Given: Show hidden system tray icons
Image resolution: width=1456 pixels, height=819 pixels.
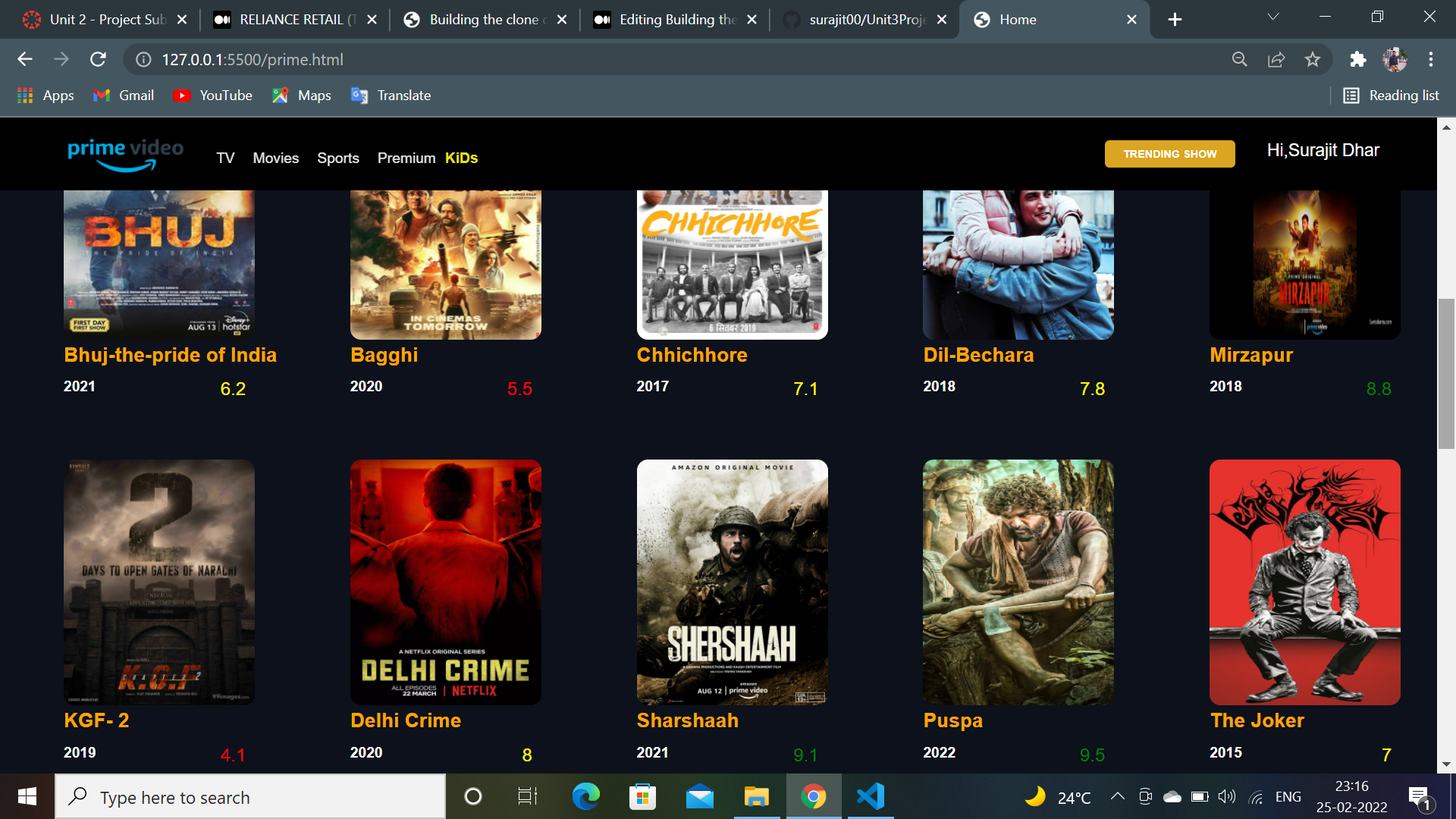Looking at the screenshot, I should 1117,796.
